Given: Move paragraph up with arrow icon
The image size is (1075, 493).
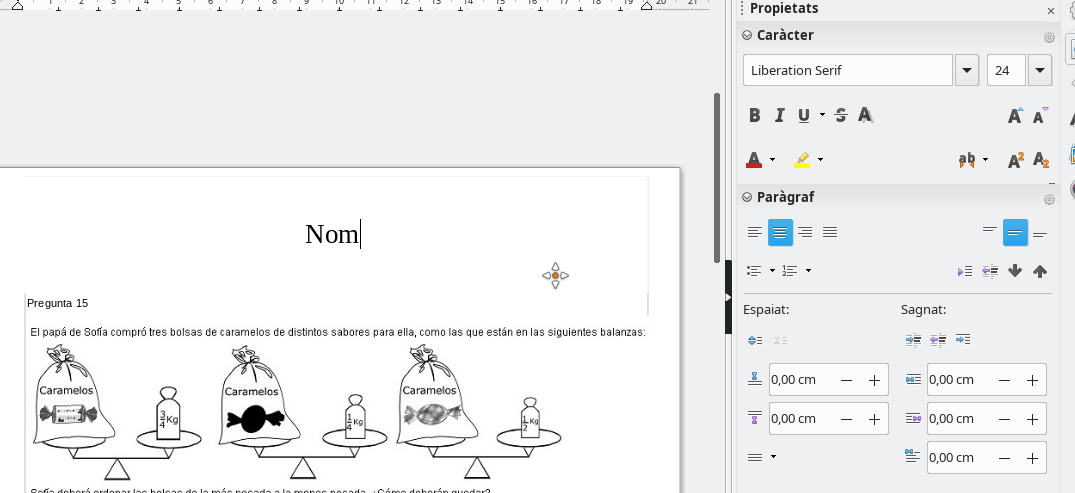Looking at the screenshot, I should (1040, 272).
